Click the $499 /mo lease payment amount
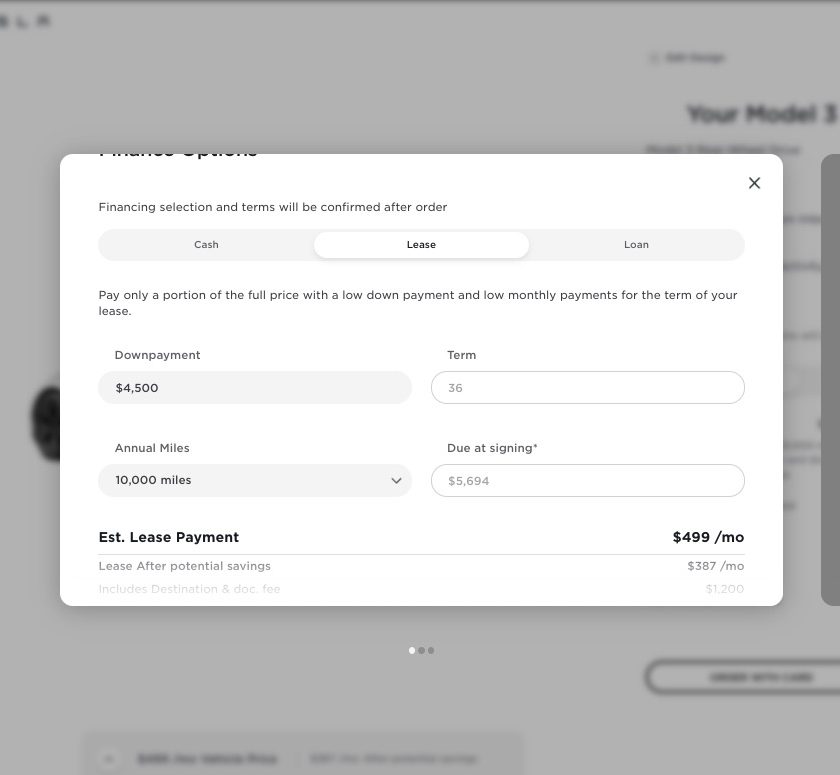840x775 pixels. tap(708, 537)
